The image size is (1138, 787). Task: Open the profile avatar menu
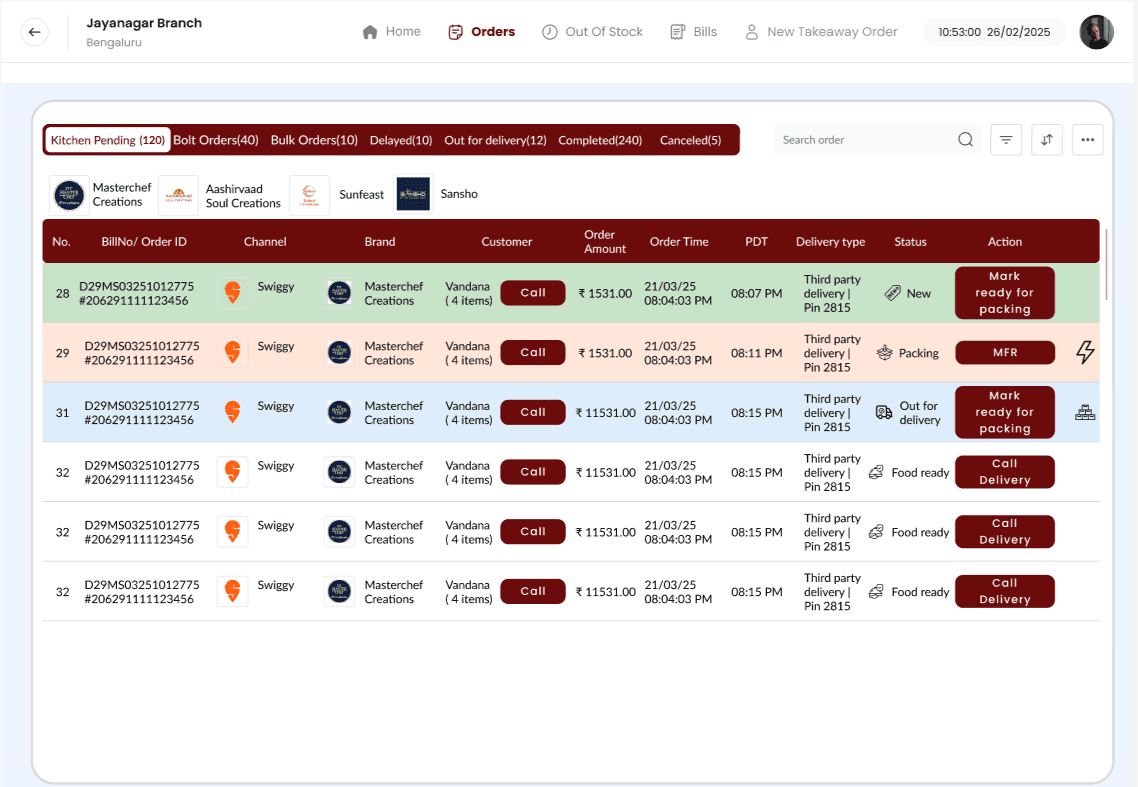1096,31
